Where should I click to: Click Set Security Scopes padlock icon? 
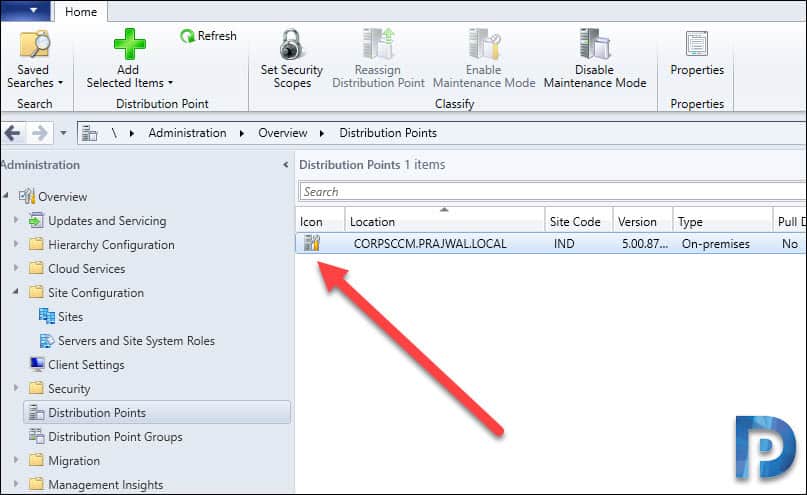coord(291,44)
